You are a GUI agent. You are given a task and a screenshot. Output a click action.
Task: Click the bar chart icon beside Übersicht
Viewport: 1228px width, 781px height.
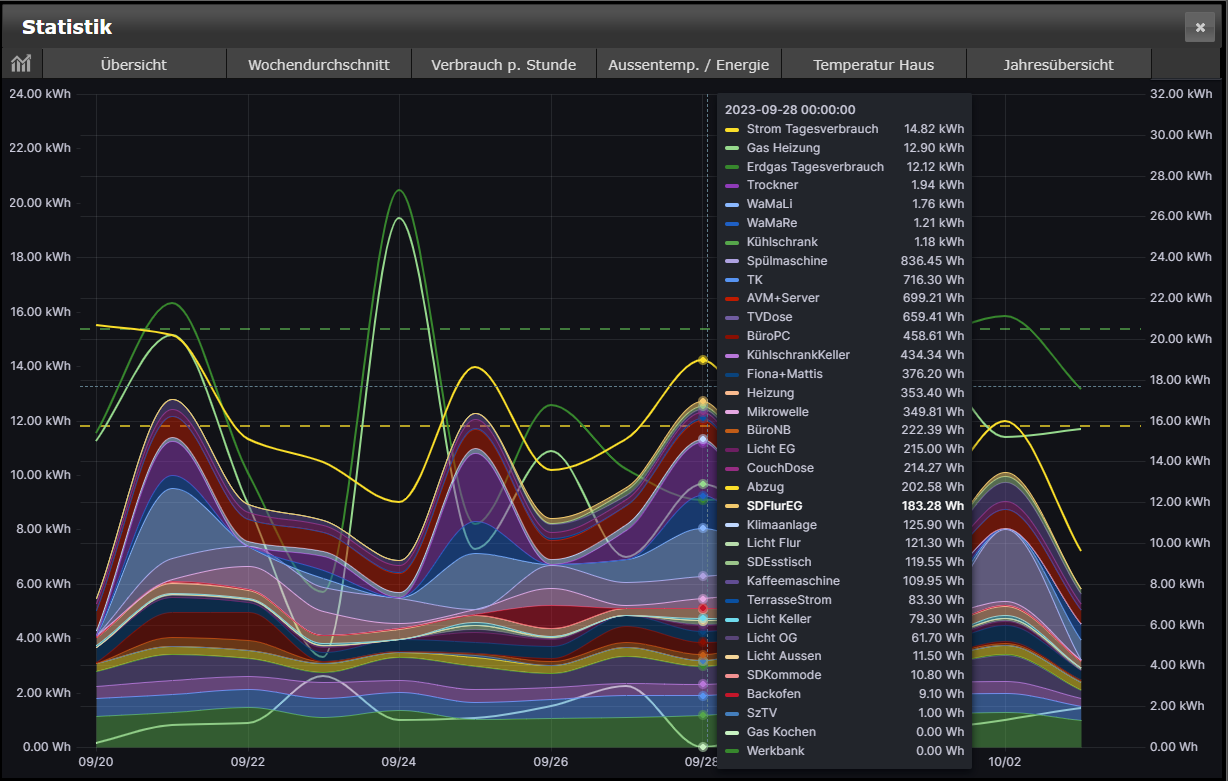[x=21, y=64]
